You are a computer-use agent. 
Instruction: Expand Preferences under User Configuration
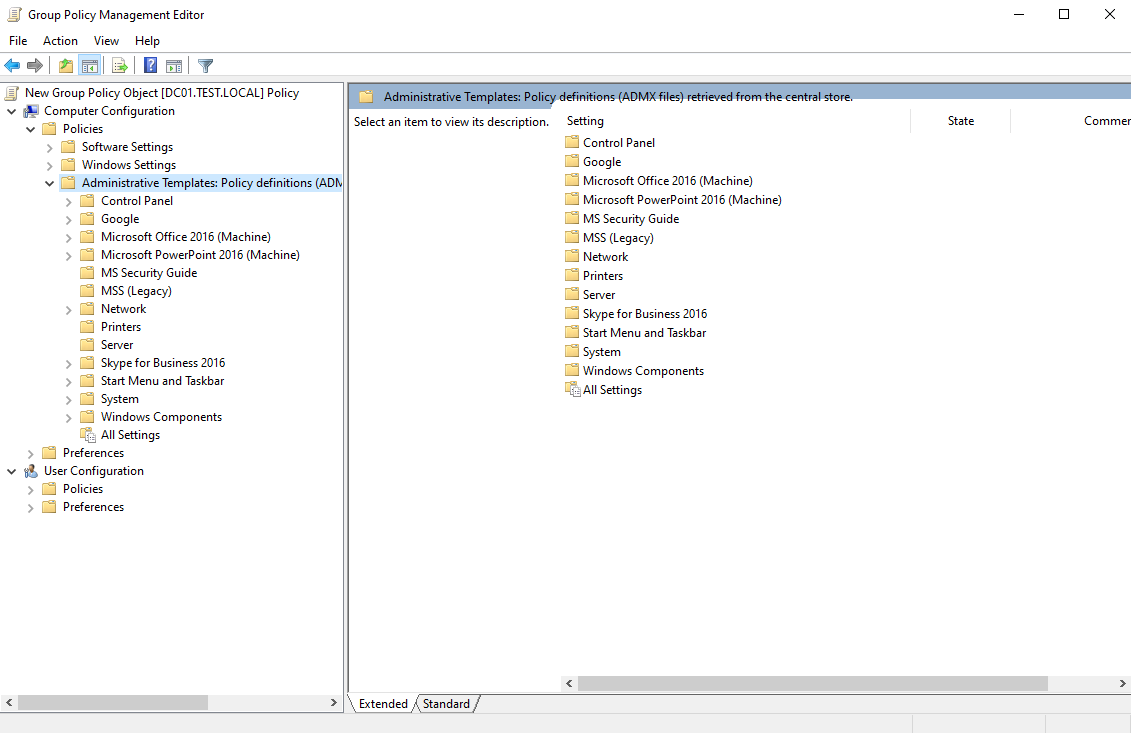(x=30, y=507)
